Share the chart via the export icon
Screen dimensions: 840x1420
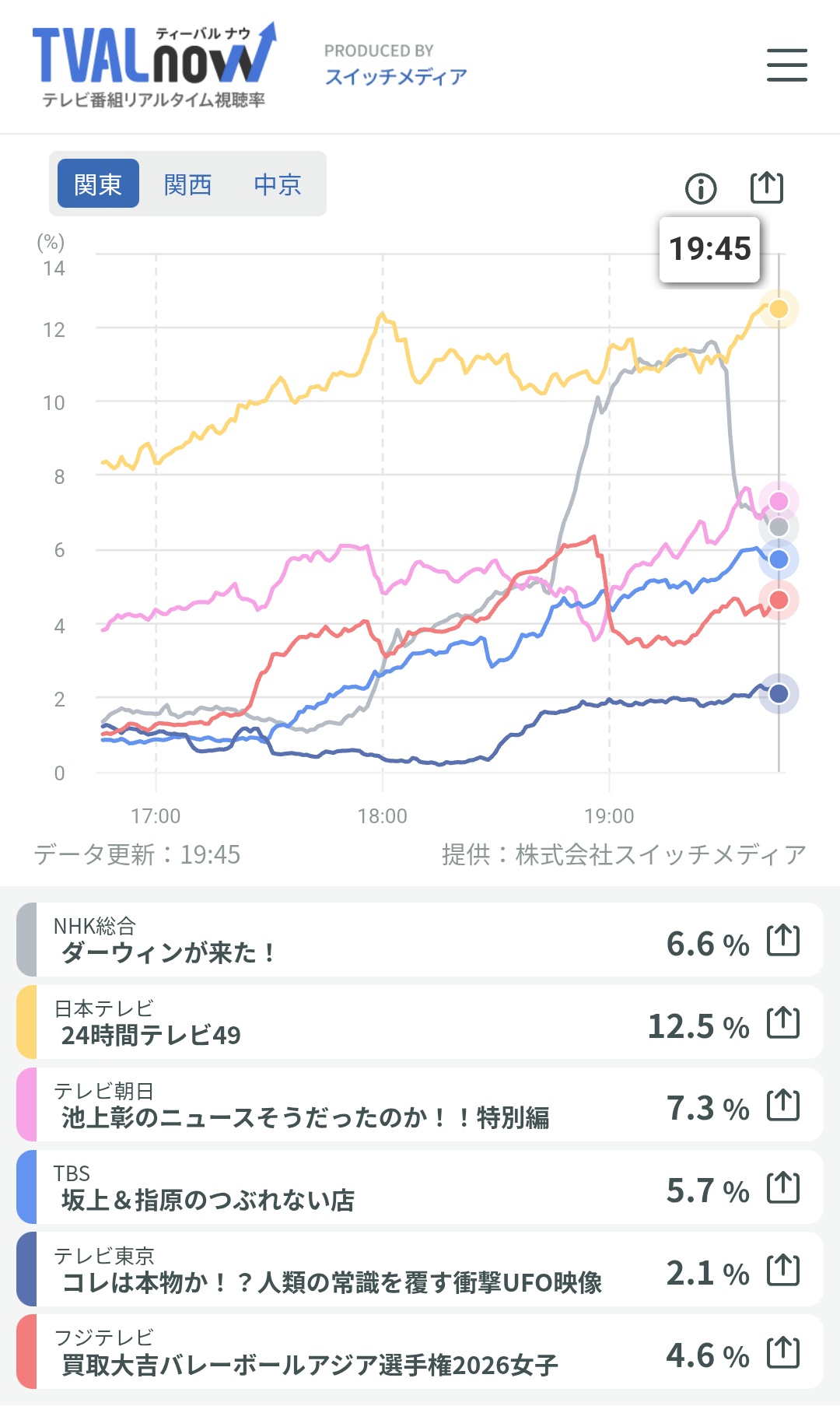[x=767, y=188]
